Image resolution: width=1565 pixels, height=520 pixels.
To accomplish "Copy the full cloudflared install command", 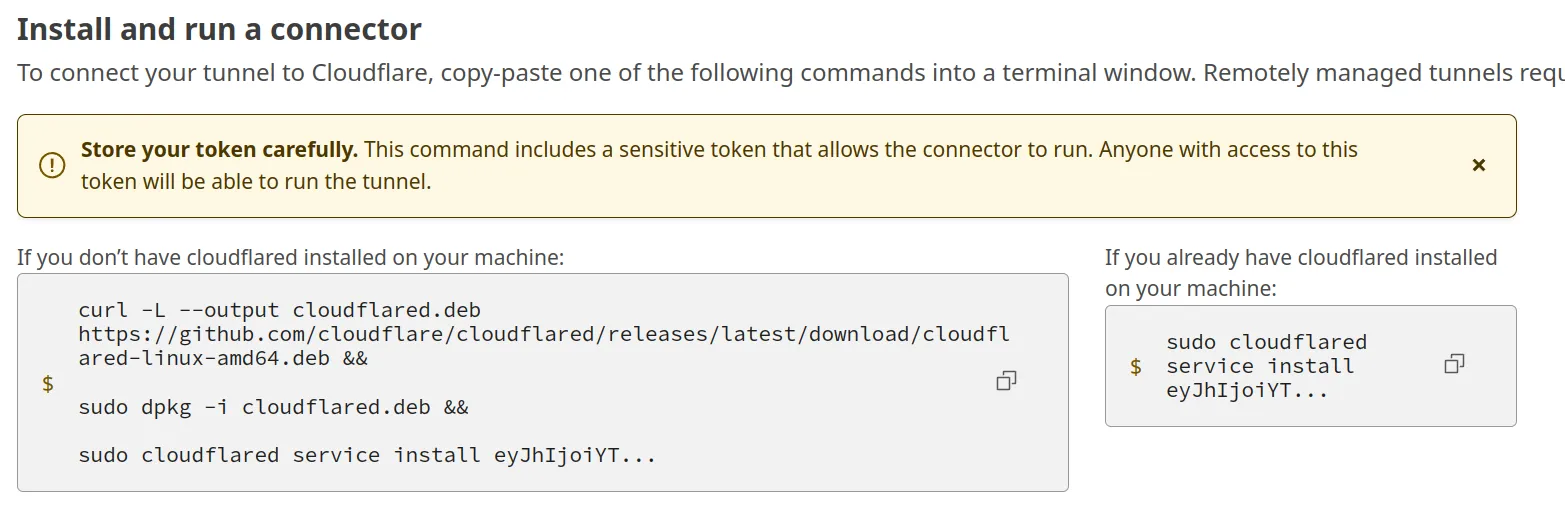I will coord(1006,381).
